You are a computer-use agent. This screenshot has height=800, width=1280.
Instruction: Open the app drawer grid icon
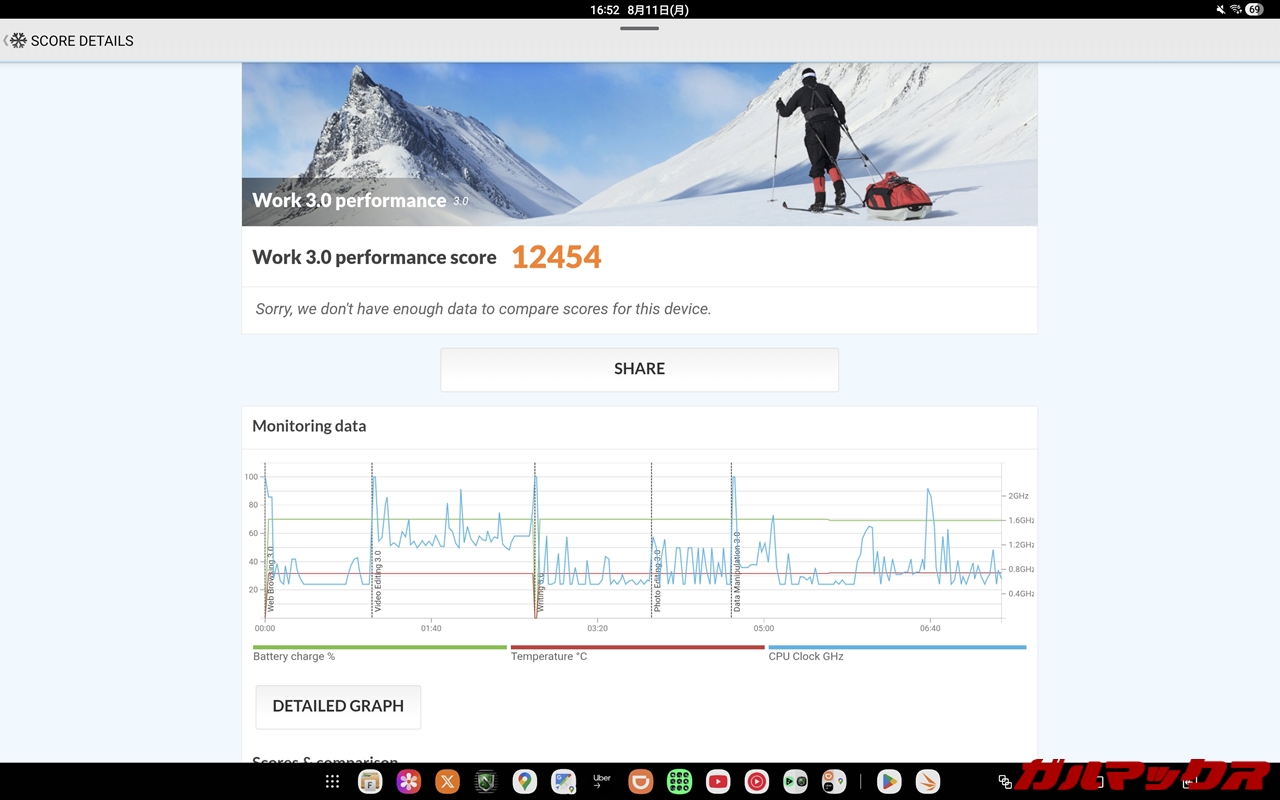tap(332, 782)
